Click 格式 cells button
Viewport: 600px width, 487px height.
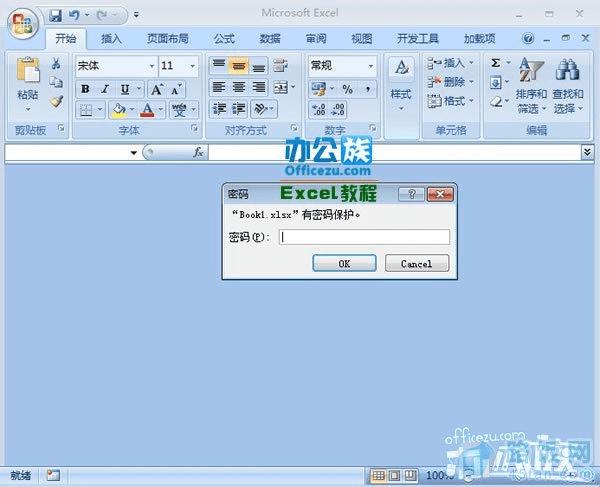click(450, 101)
